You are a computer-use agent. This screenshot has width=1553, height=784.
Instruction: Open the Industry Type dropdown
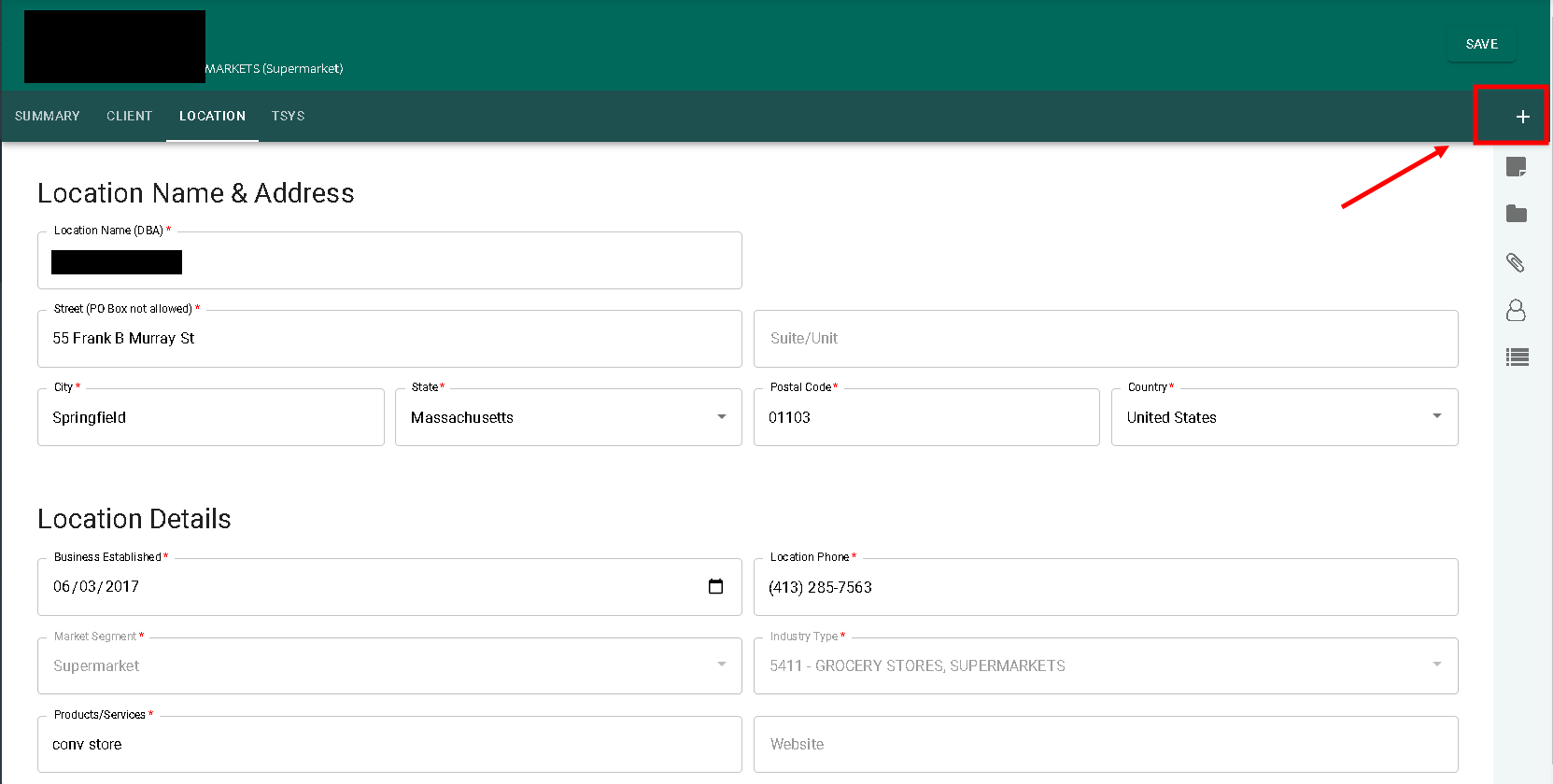point(1106,665)
